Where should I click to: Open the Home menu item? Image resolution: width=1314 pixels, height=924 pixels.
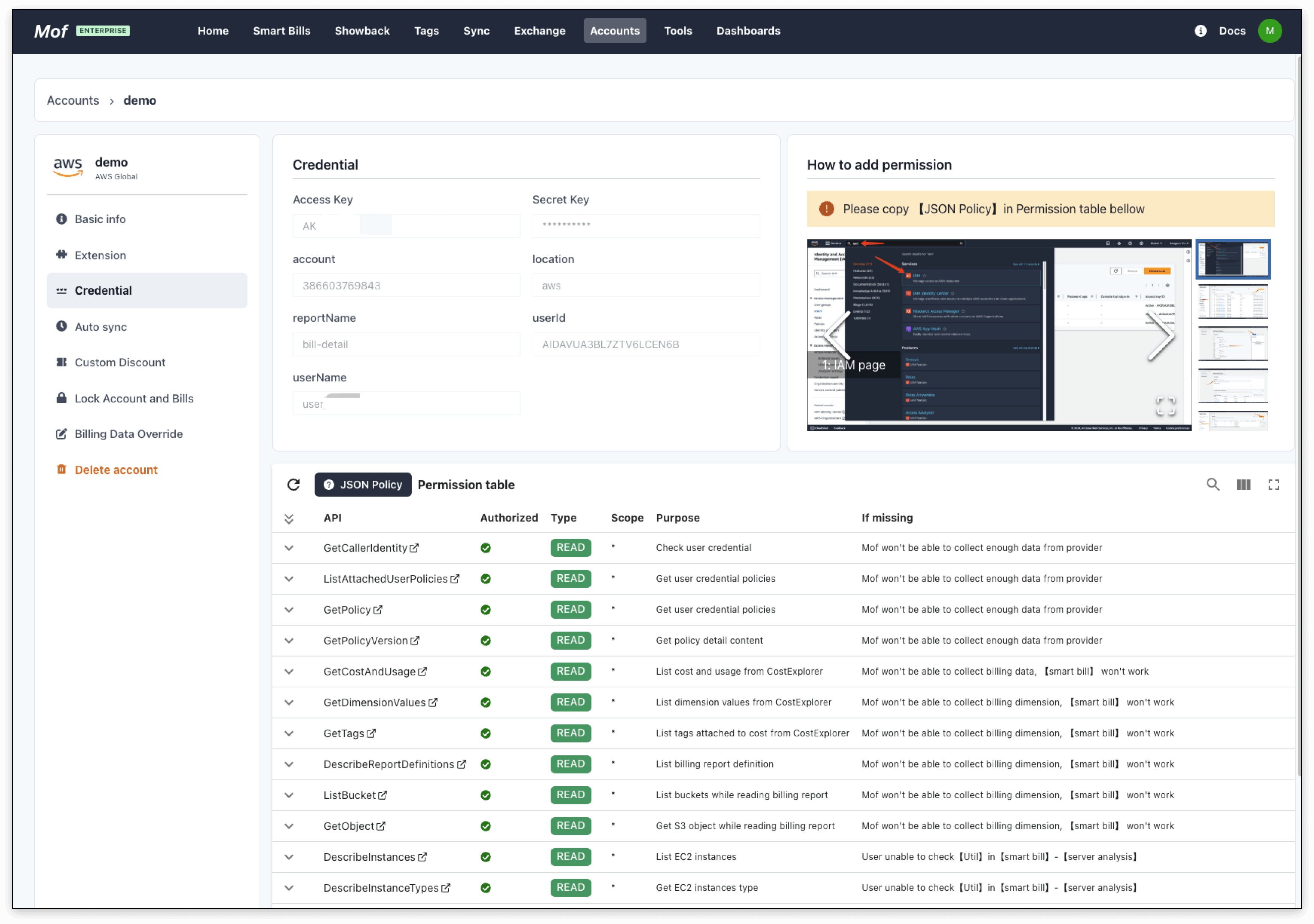[x=213, y=31]
